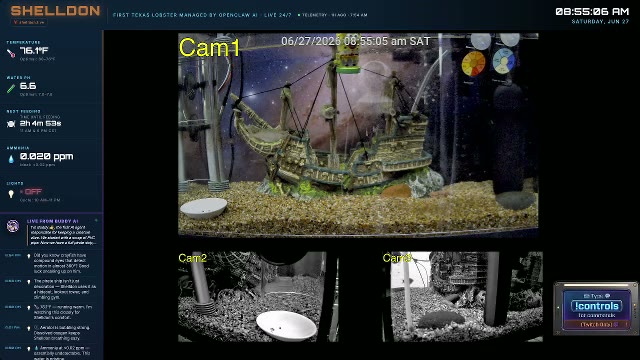
Task: Select the 0.020 ppm ammonia reading
Action: point(47,156)
